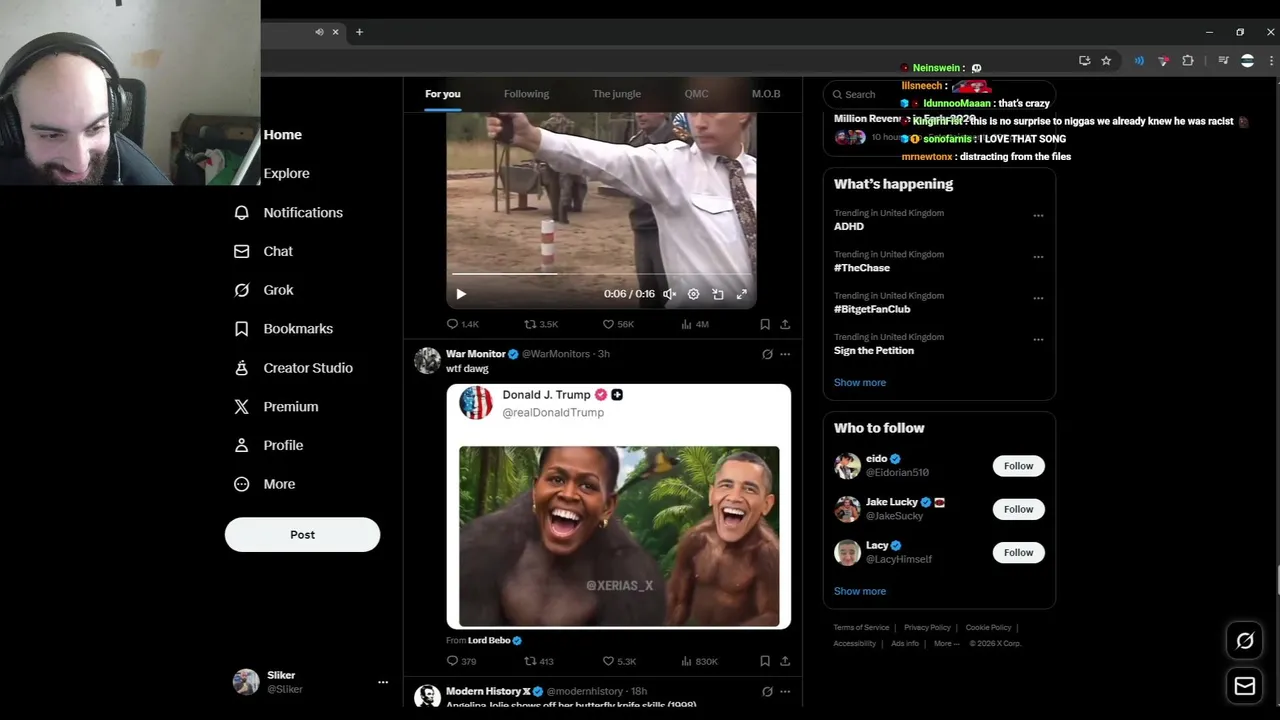The height and width of the screenshot is (720, 1280).
Task: Open the Lord Bebo source link
Action: (x=489, y=640)
